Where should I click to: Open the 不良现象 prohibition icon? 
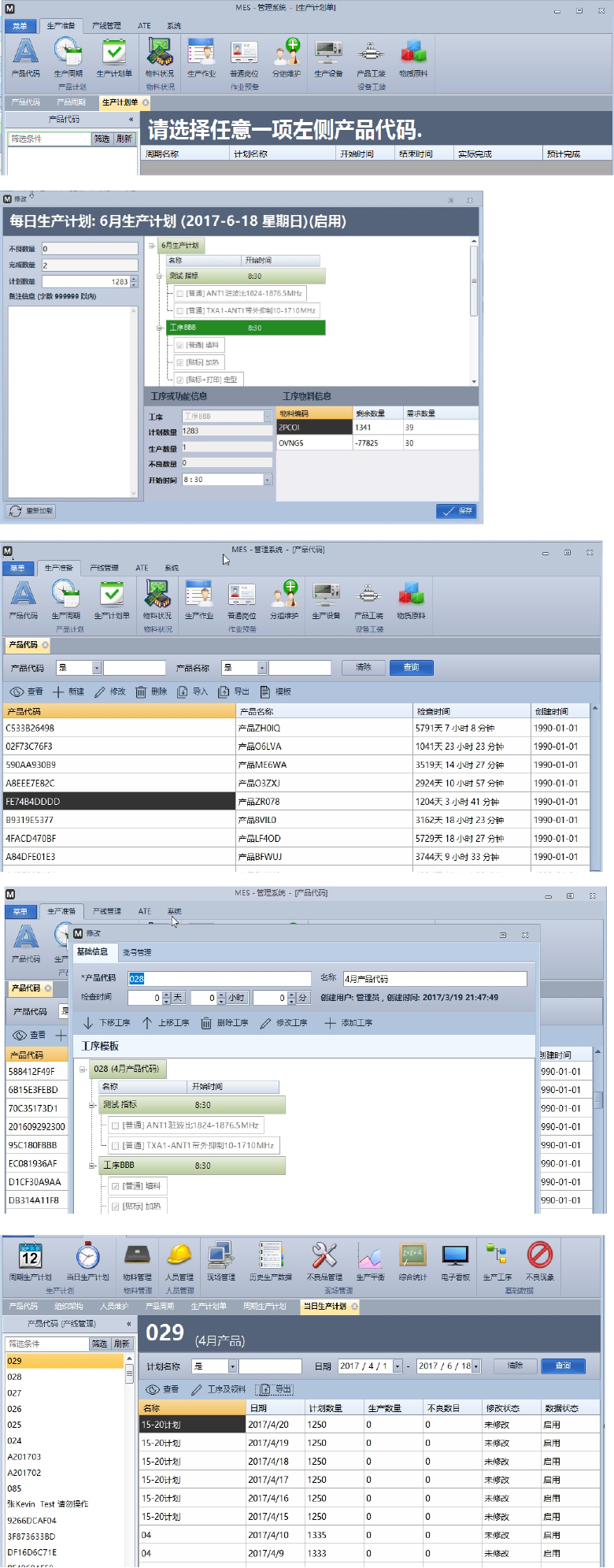(x=540, y=1258)
